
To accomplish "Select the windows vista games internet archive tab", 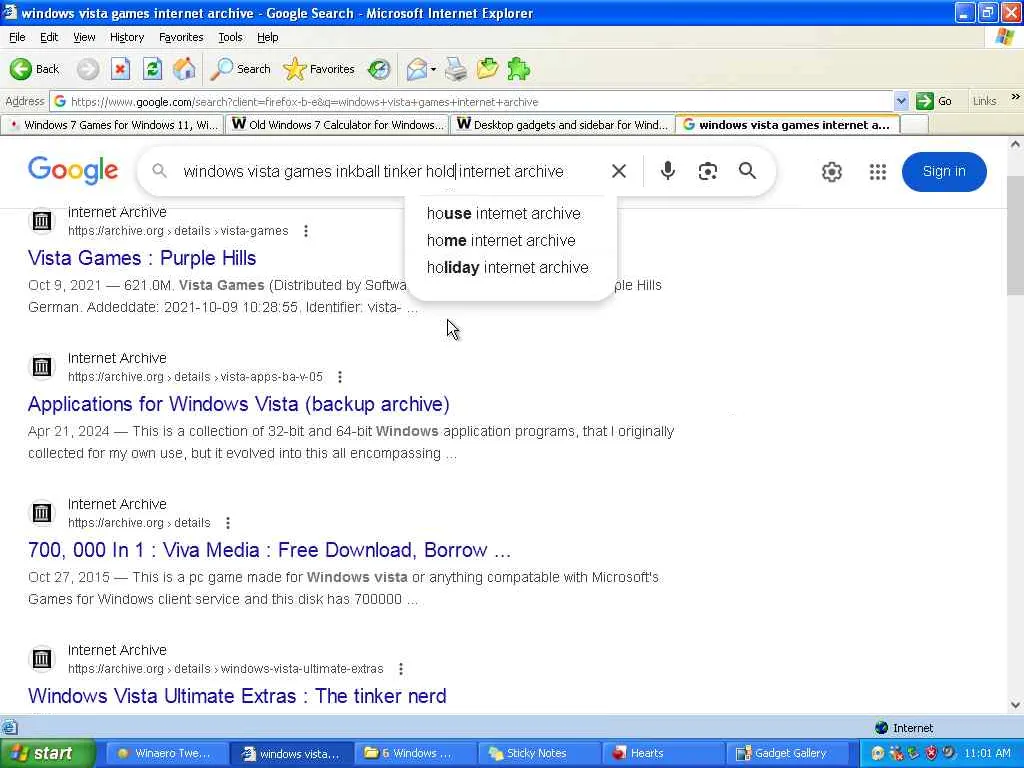I will tap(788, 124).
